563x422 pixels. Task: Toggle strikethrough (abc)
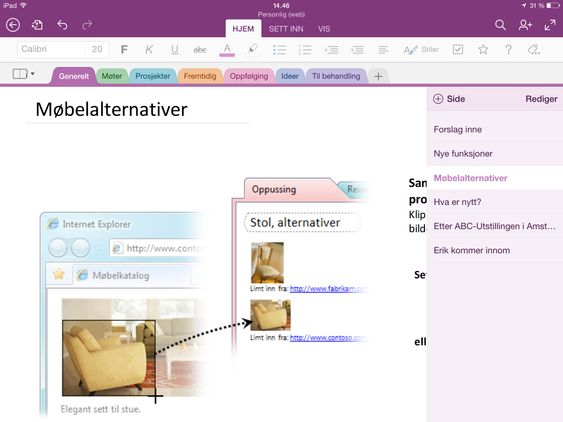click(200, 50)
